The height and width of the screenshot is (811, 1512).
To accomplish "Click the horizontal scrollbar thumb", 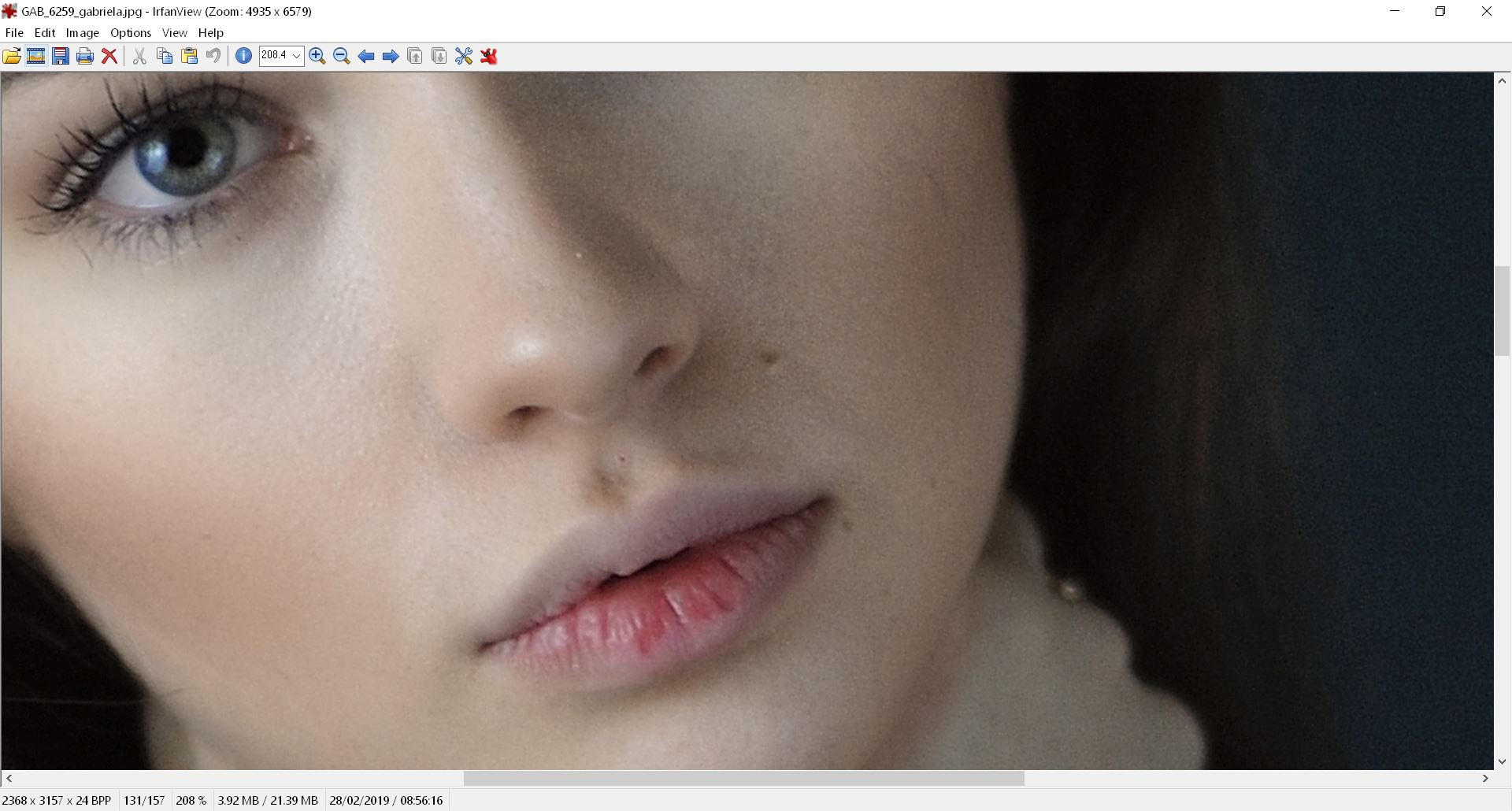I will [743, 779].
